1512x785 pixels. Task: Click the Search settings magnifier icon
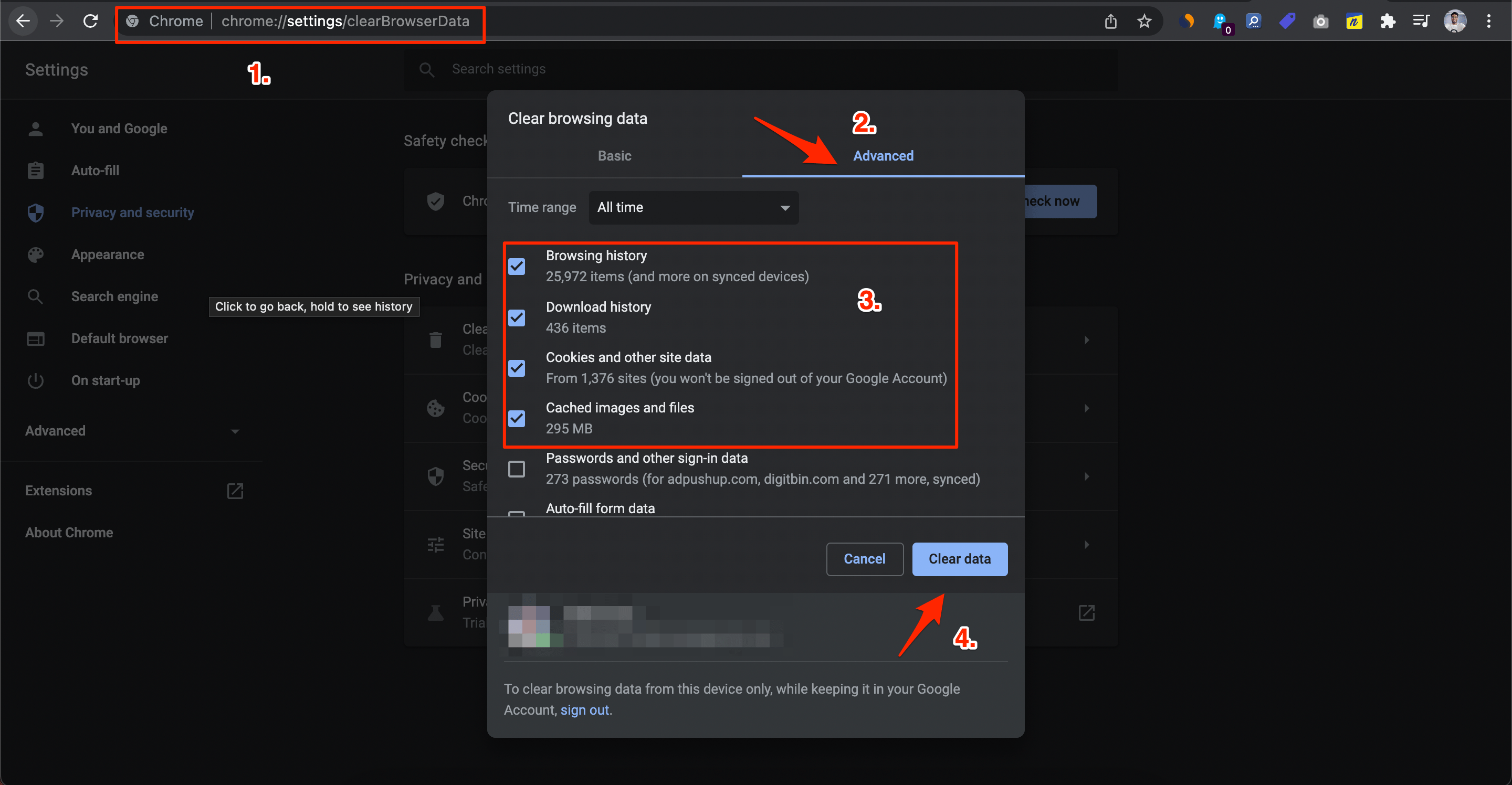tap(425, 69)
